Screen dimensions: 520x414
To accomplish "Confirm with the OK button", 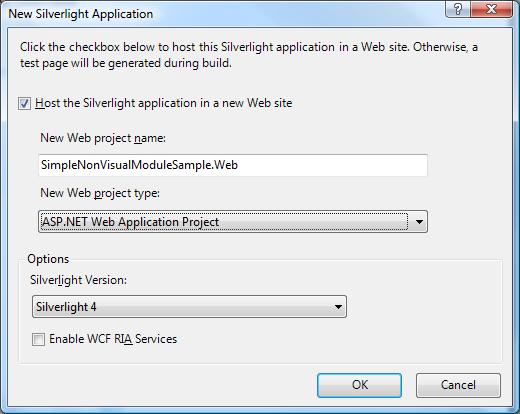I will coord(360,385).
